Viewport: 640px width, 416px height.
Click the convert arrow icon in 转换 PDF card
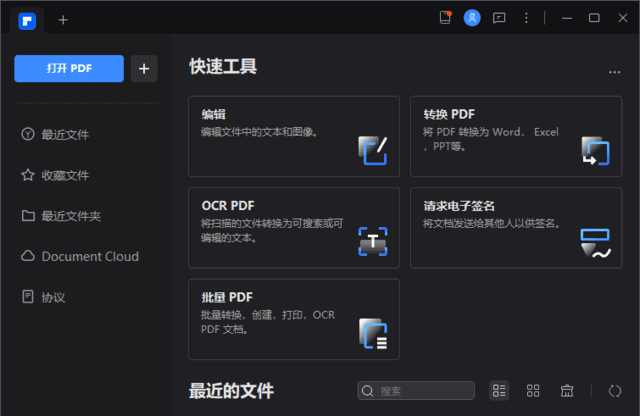595,151
